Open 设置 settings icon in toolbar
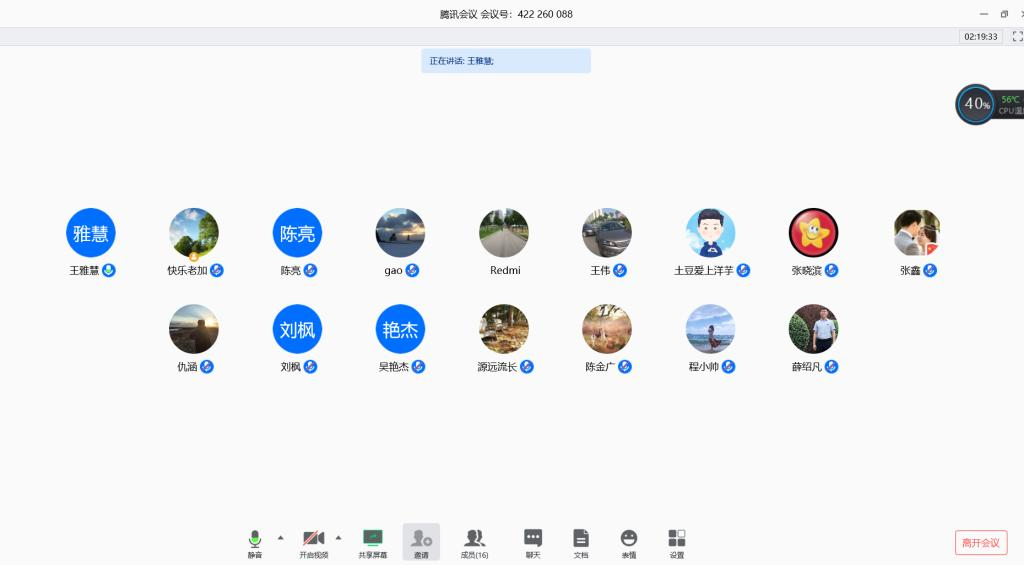Viewport: 1024px width, 565px height. (677, 541)
